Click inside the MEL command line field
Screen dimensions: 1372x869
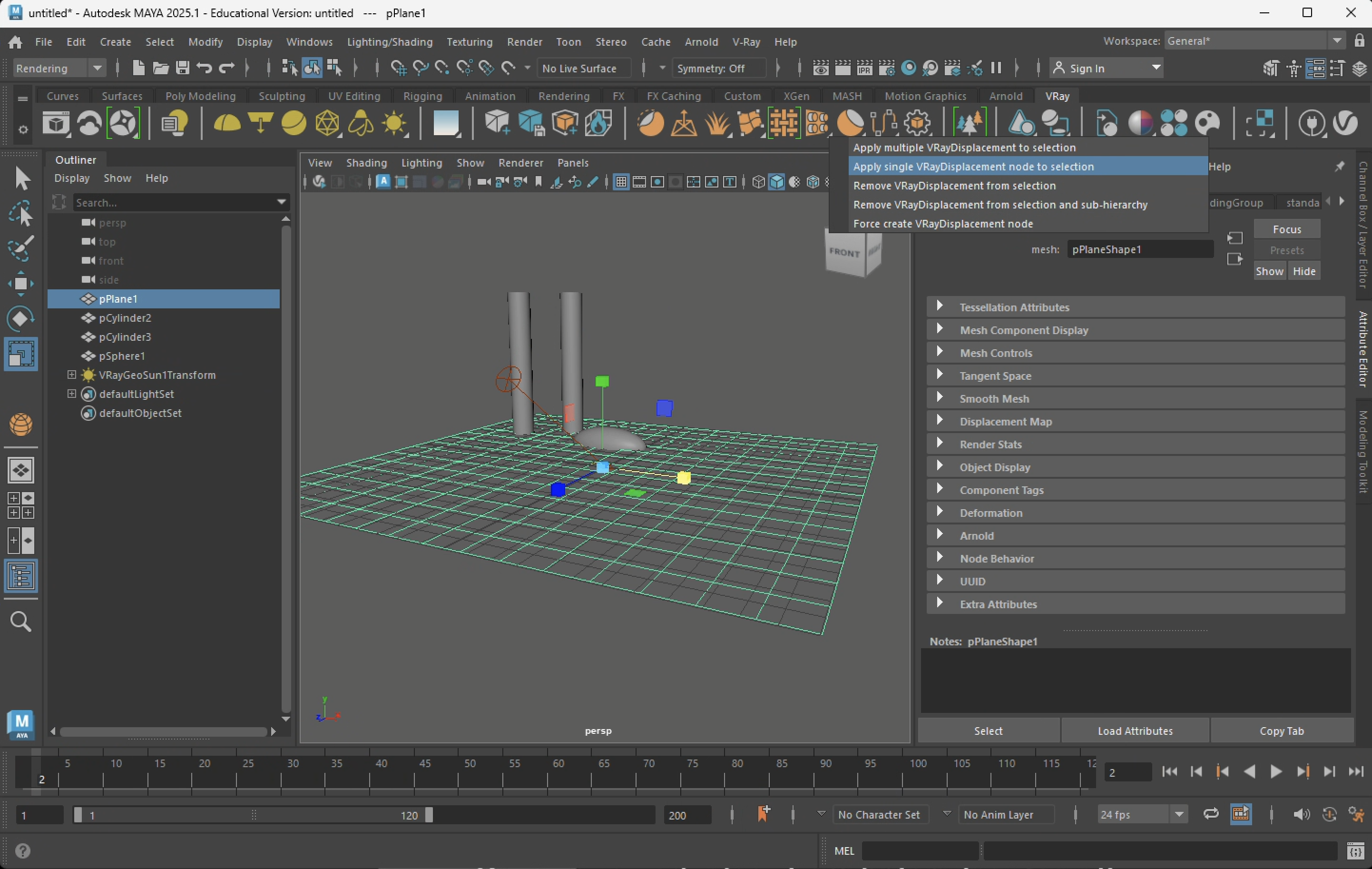(920, 851)
